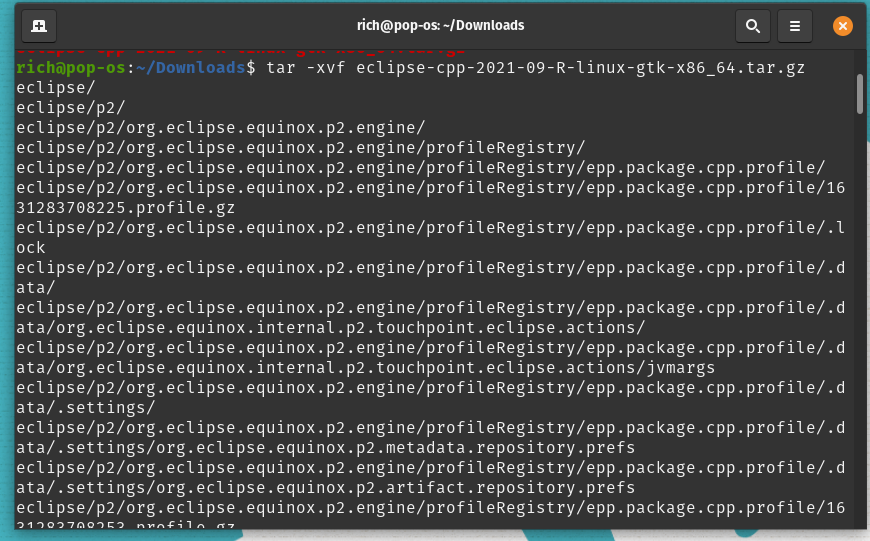Click the window title rich@pop-os: ~/Downloads
The height and width of the screenshot is (541, 870).
pyautogui.click(x=440, y=25)
